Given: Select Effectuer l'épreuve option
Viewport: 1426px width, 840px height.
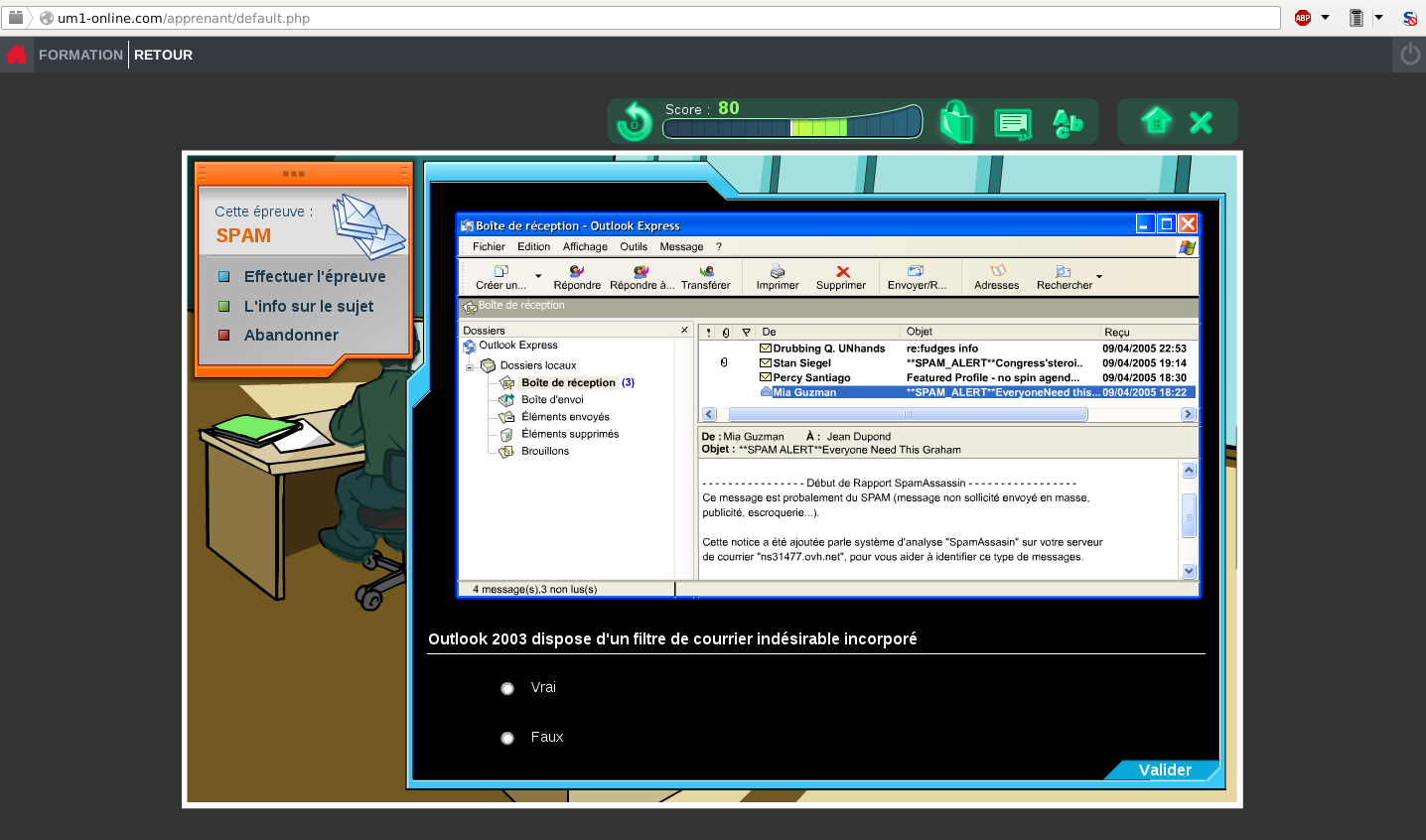Looking at the screenshot, I should point(314,277).
